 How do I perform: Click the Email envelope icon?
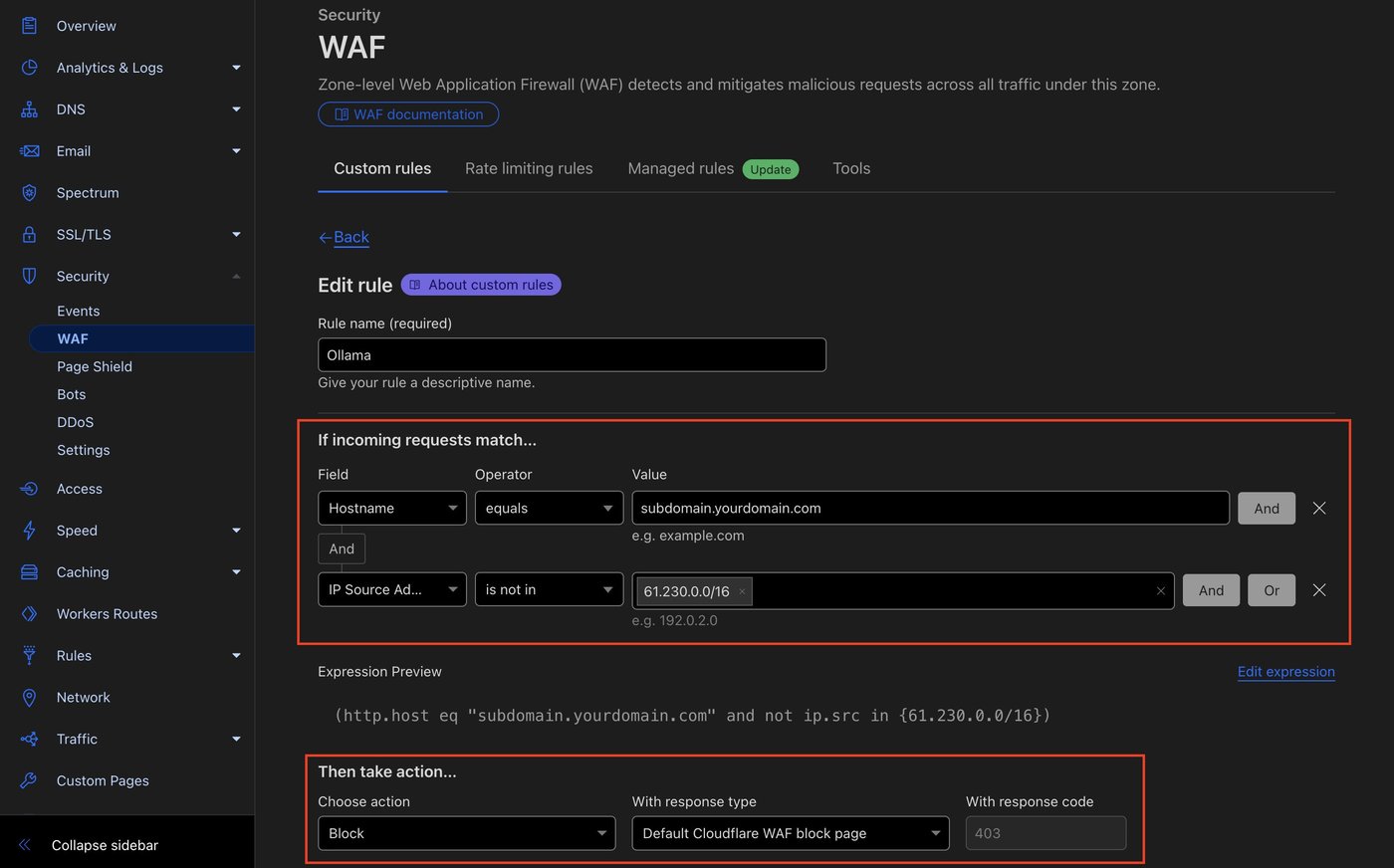coord(29,151)
